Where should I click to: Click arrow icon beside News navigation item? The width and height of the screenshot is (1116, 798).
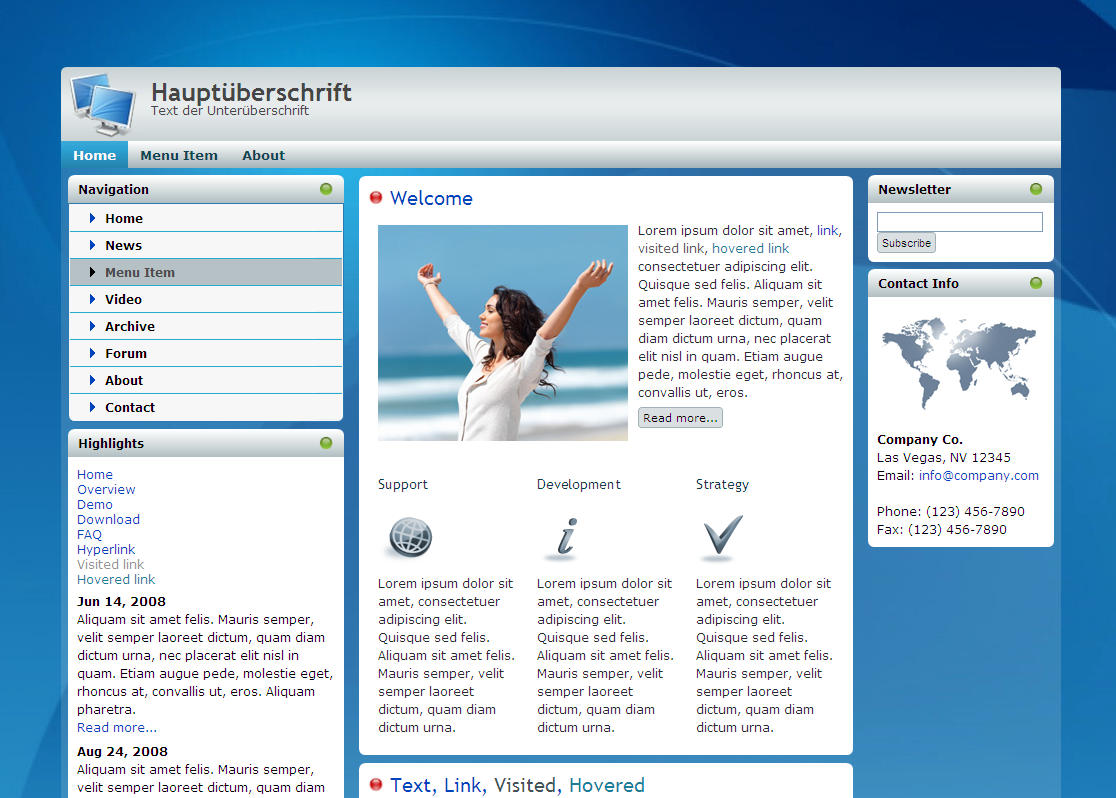coord(92,245)
